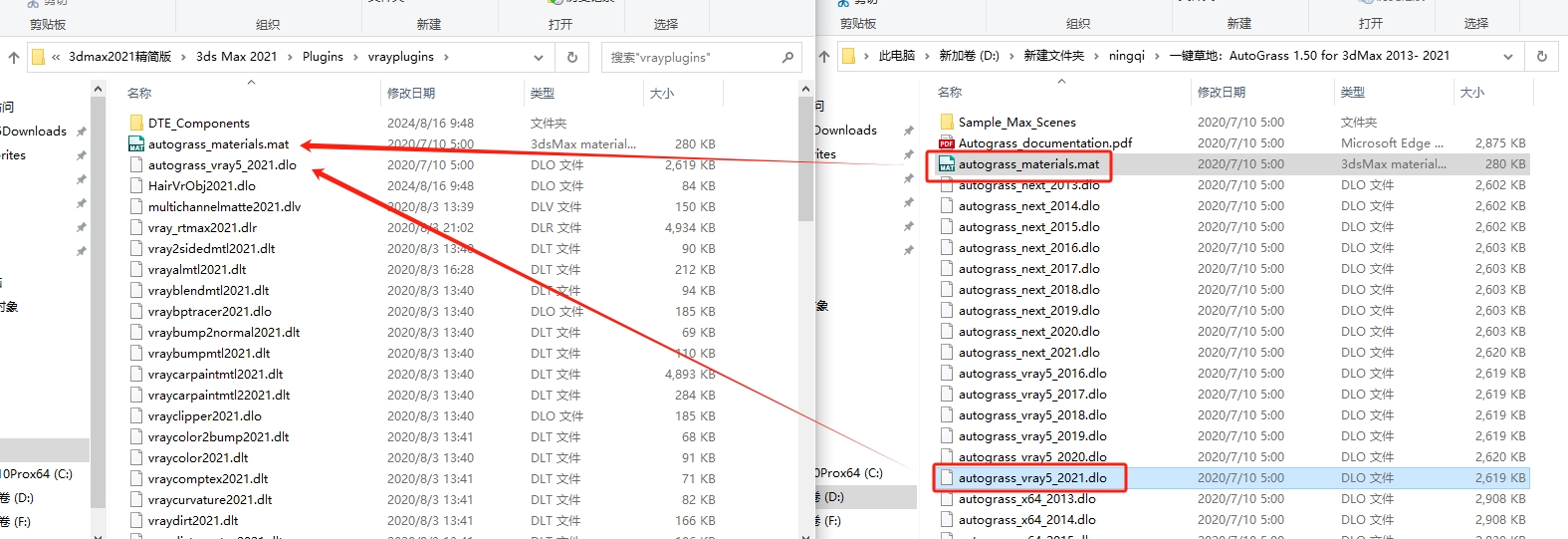Click the vray_rtmax2021.dlr file icon
This screenshot has height=539, width=1568.
[x=136, y=227]
